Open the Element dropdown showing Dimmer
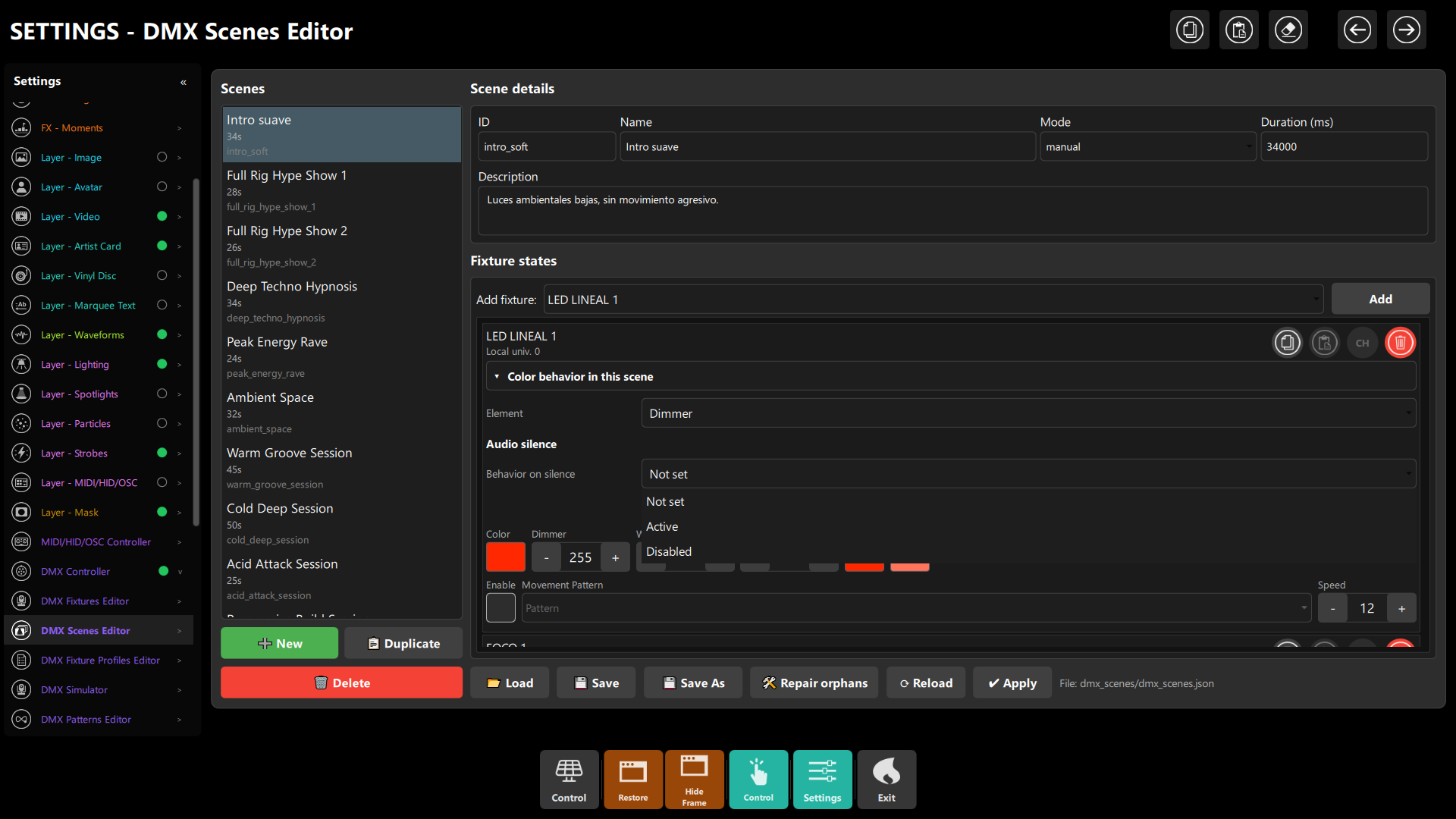Viewport: 1456px width, 819px height. [x=1028, y=413]
